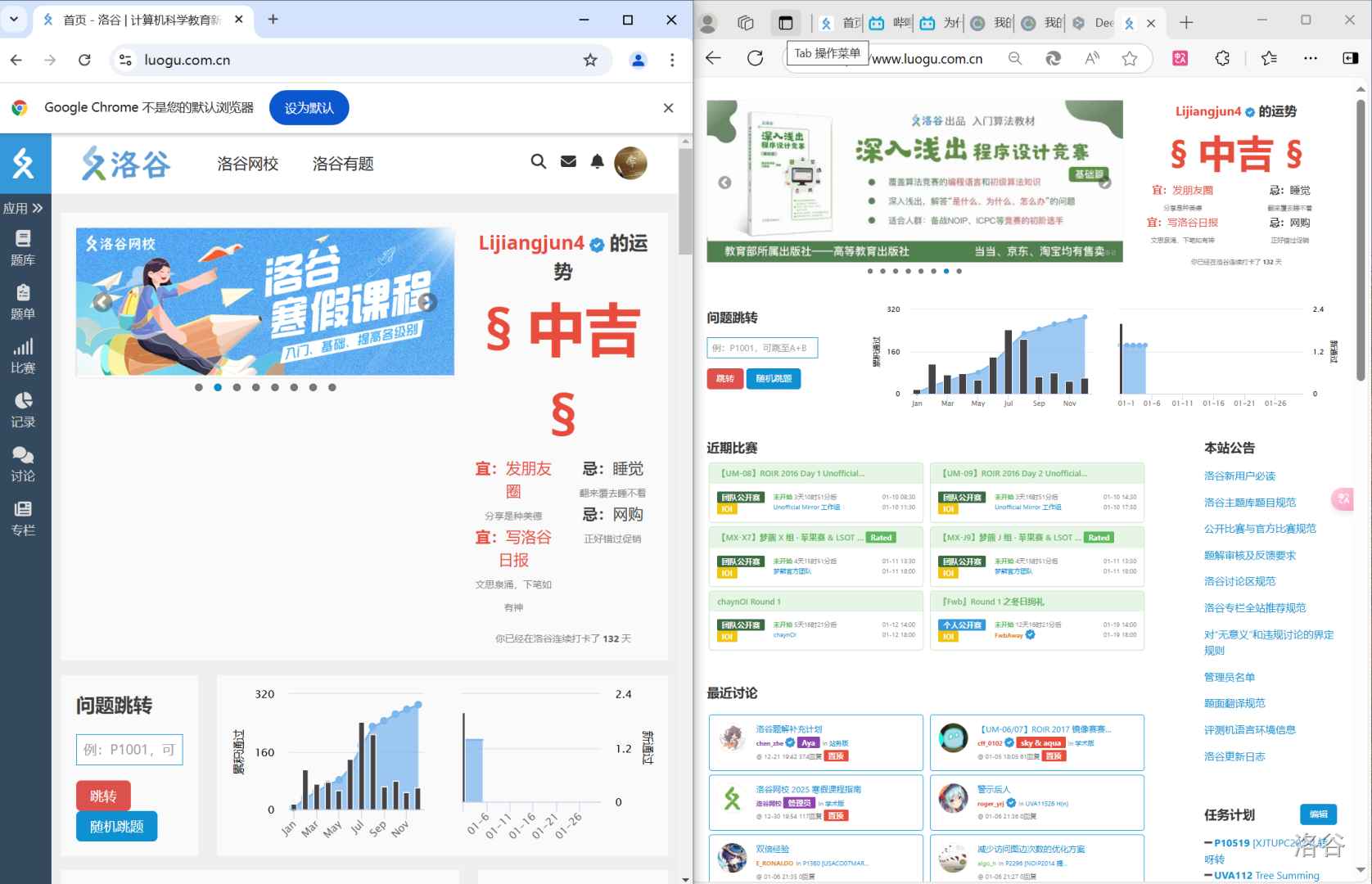Click blue 随机跳题 button in Chrome
Viewport: 1372px width, 884px height.
tap(116, 827)
